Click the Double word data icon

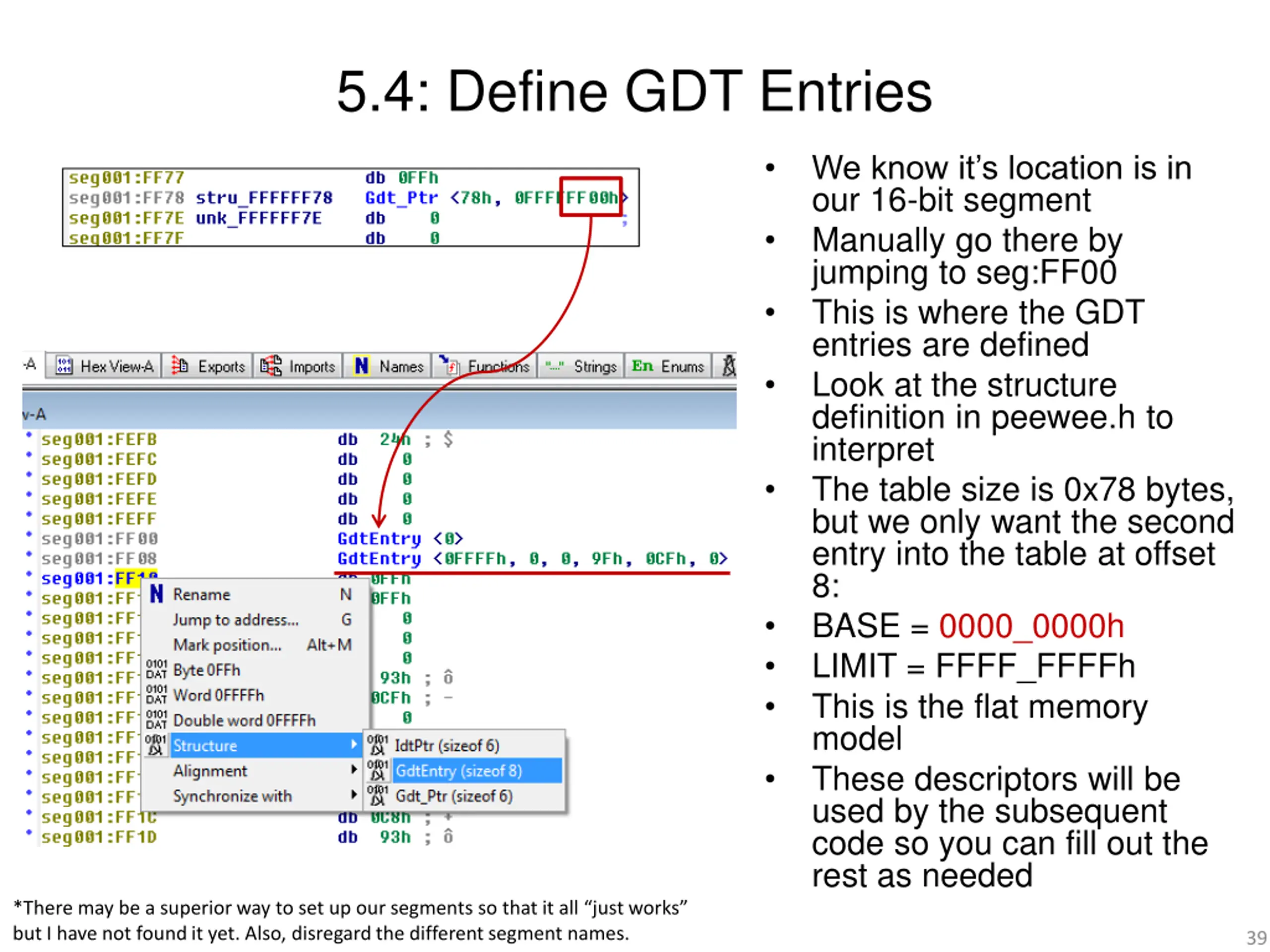pyautogui.click(x=156, y=720)
